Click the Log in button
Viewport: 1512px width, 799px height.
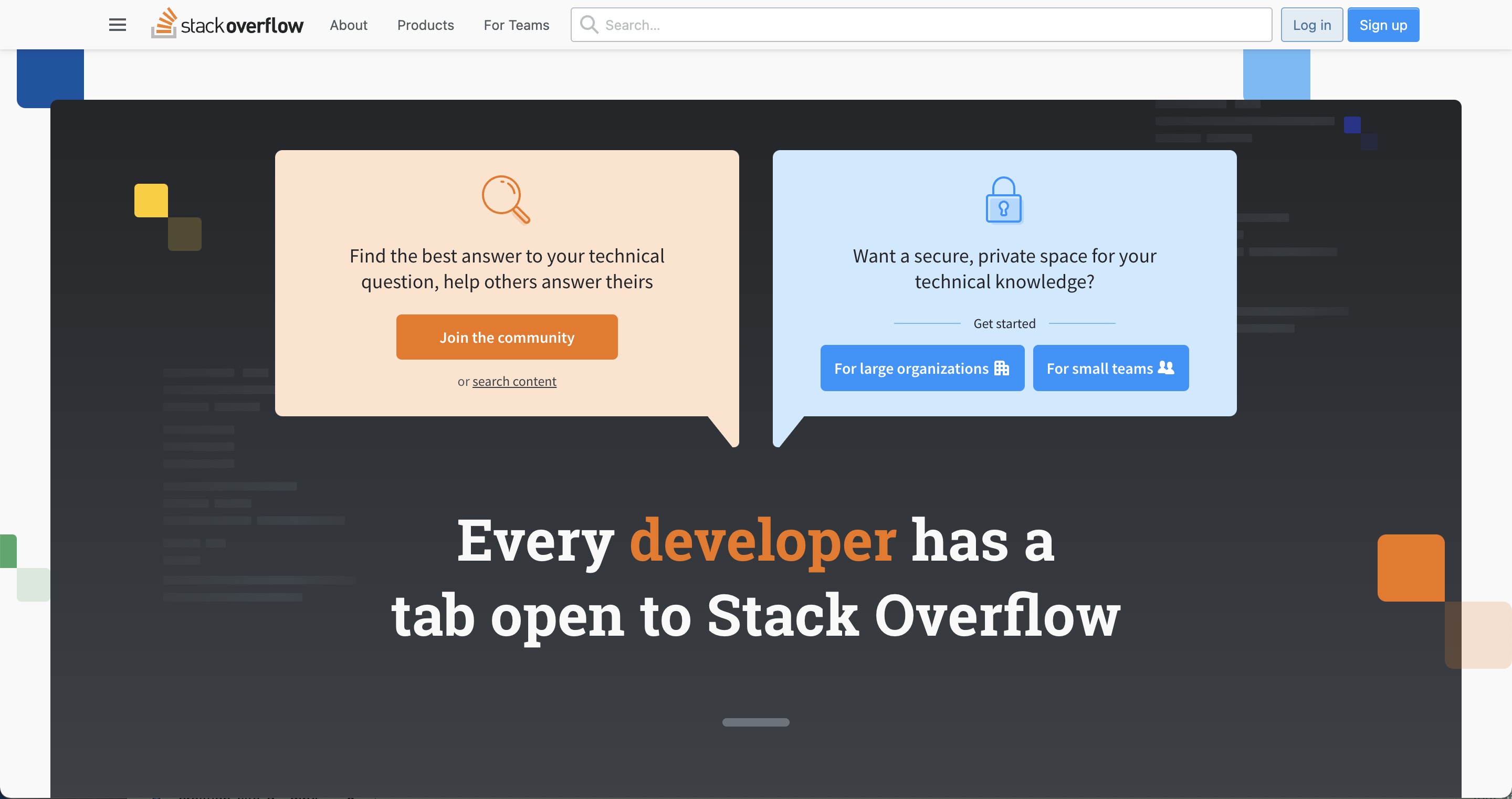(1312, 25)
